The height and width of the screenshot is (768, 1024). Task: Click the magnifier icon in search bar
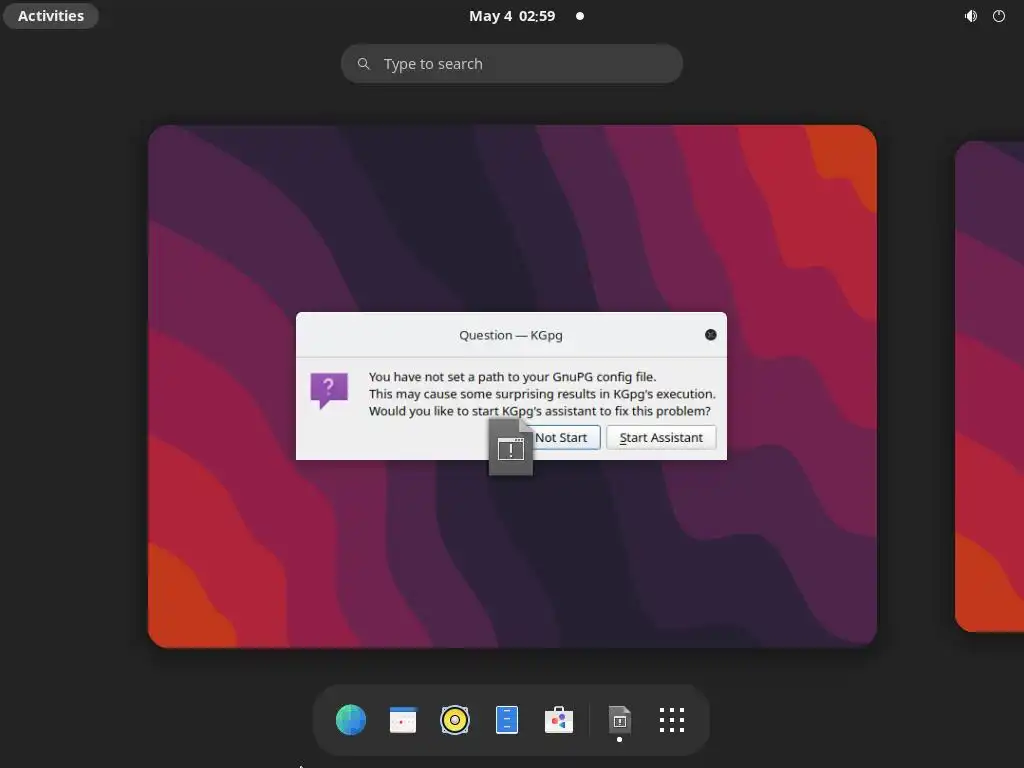[x=364, y=63]
